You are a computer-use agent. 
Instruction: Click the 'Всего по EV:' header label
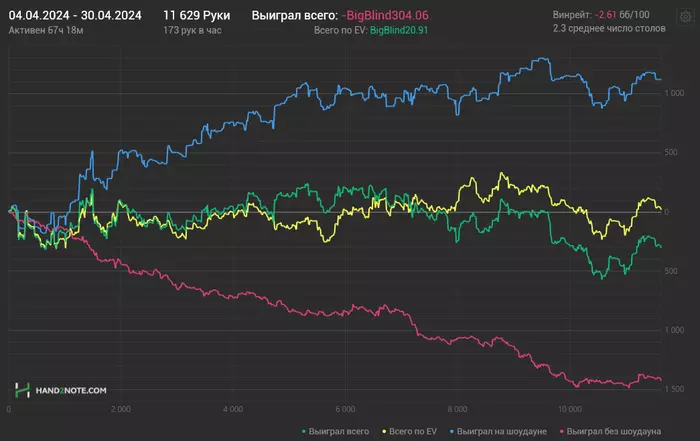pos(341,30)
